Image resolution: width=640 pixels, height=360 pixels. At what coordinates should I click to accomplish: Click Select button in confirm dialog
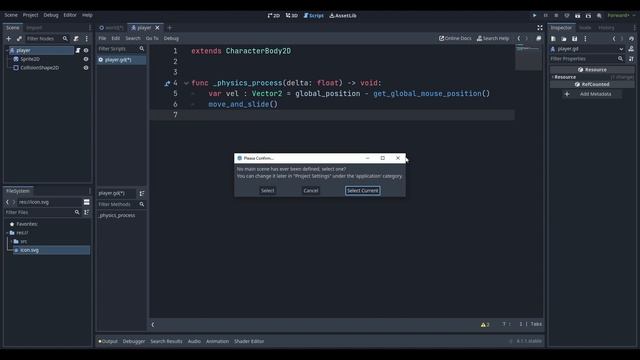[267, 191]
